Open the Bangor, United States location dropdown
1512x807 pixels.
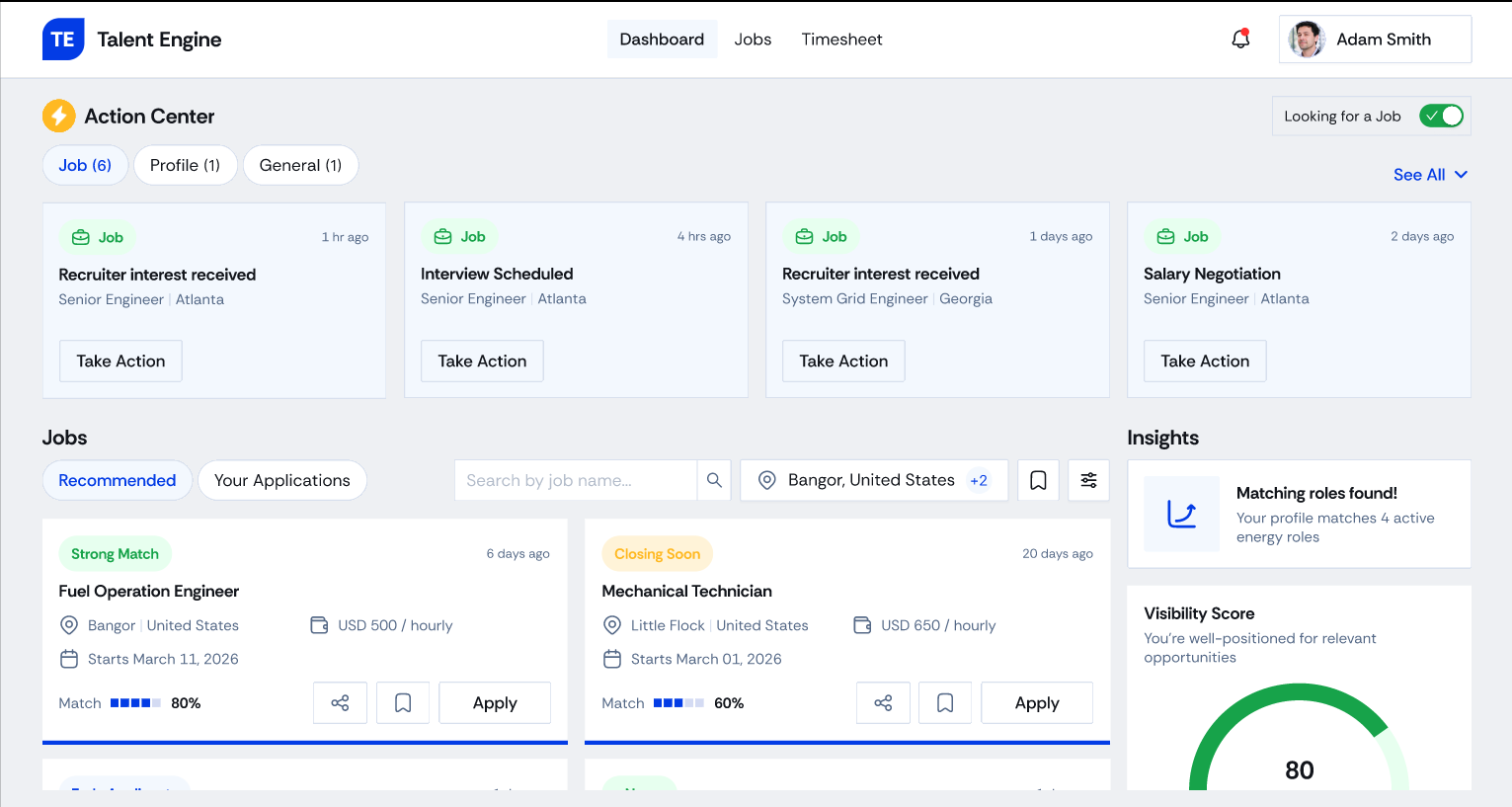point(874,480)
